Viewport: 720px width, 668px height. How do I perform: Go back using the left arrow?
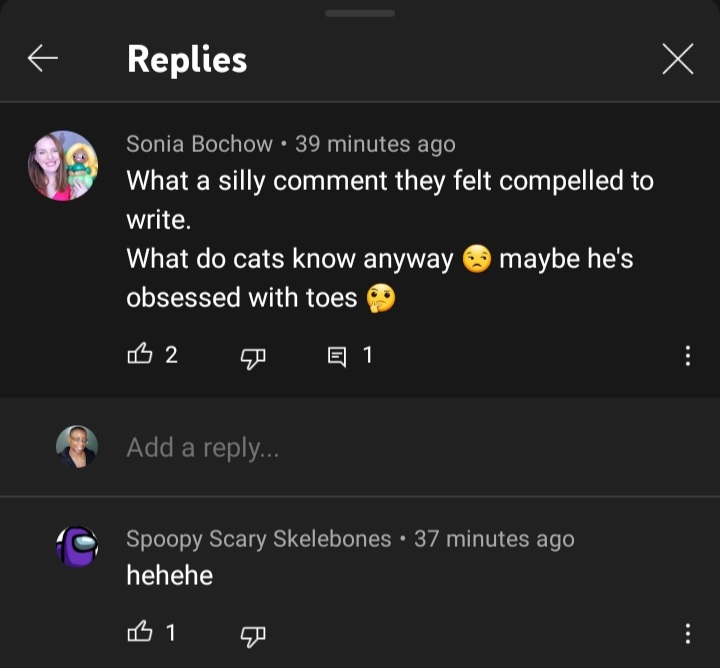click(x=42, y=60)
